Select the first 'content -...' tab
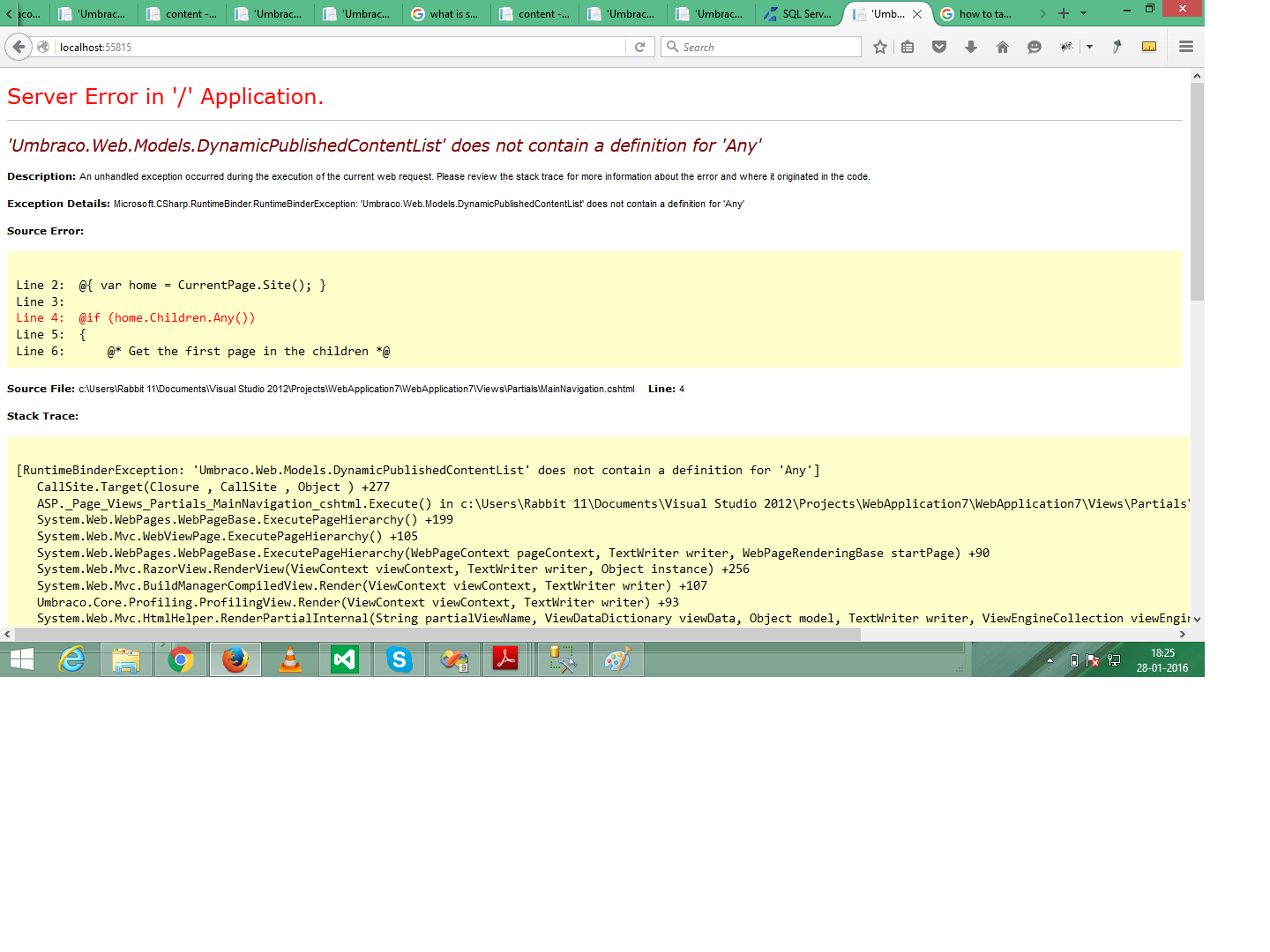1270x952 pixels. coord(183,14)
